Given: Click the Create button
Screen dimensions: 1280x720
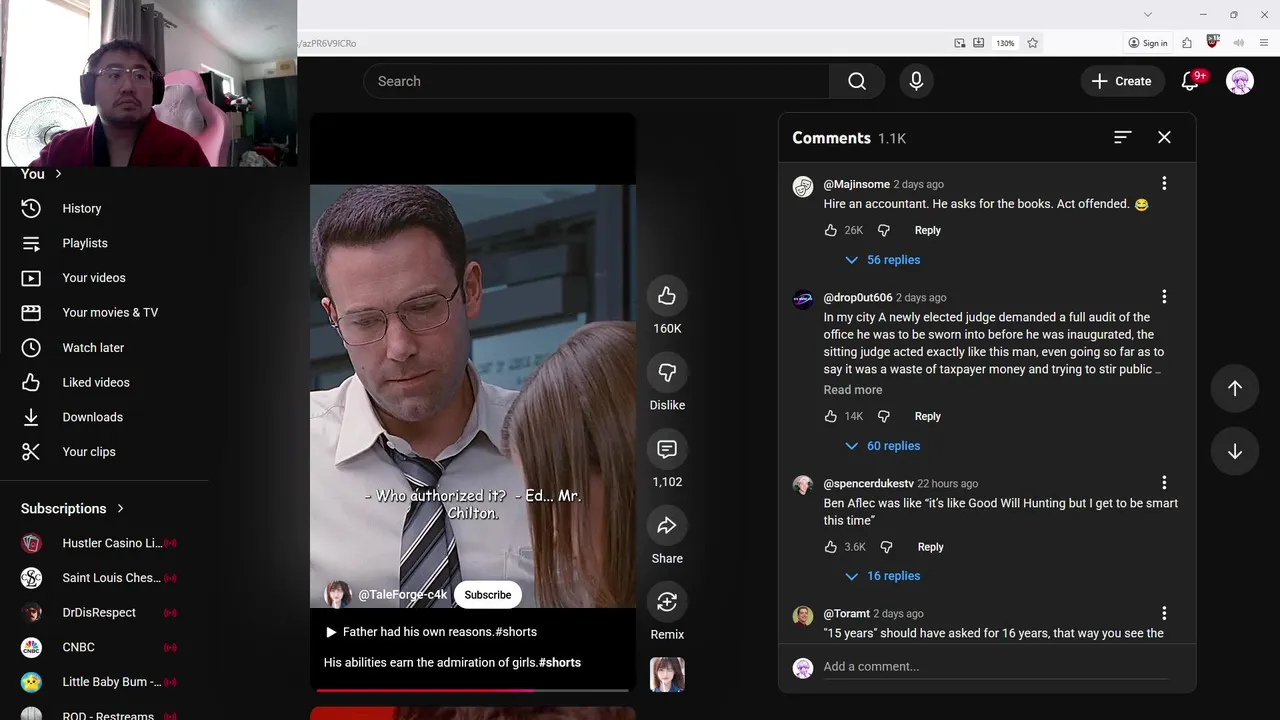Looking at the screenshot, I should click(x=1122, y=81).
